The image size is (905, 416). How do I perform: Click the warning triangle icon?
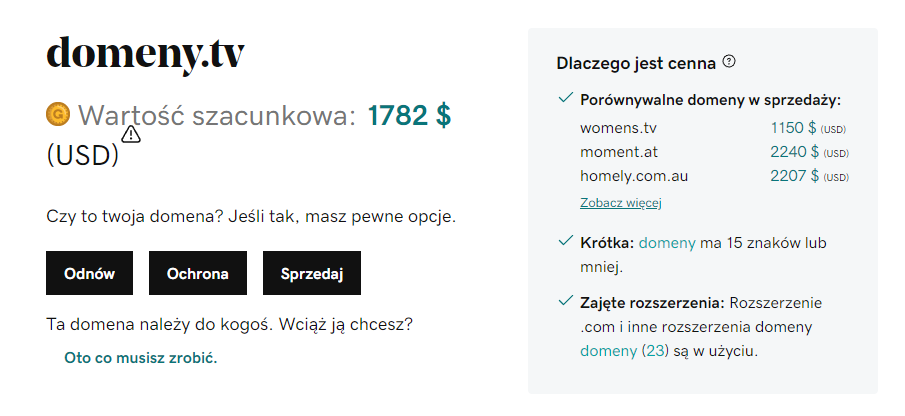(131, 134)
